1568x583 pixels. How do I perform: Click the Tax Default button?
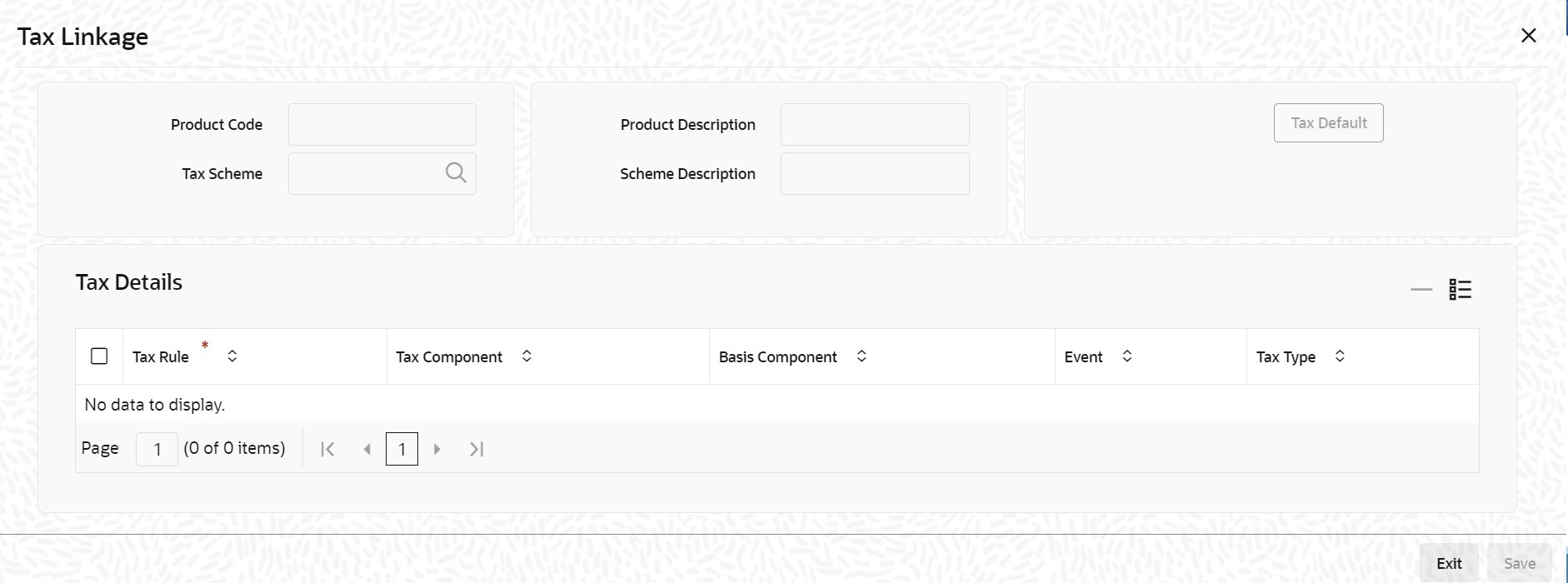[1327, 122]
